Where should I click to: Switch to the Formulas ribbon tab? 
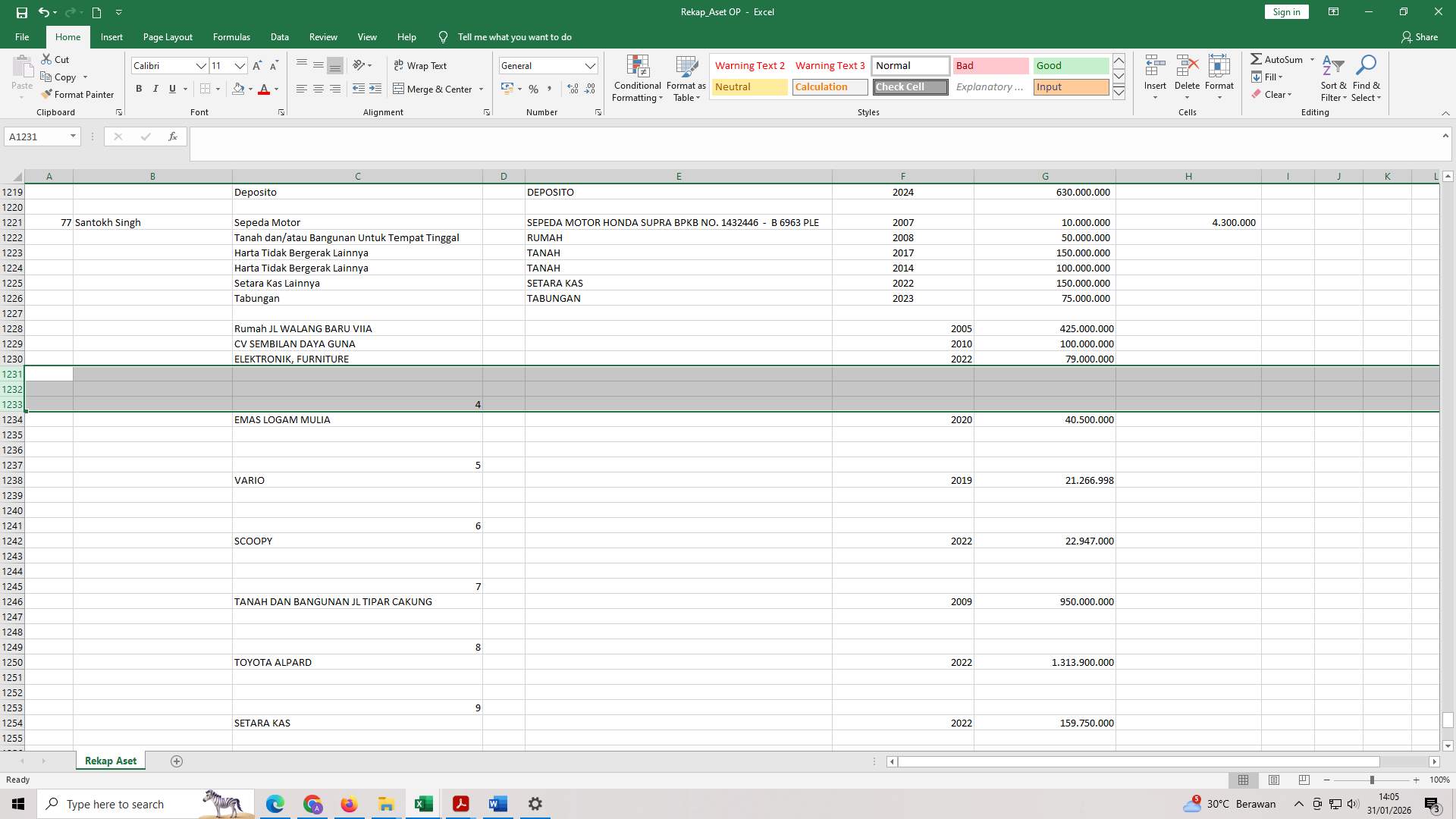tap(231, 36)
